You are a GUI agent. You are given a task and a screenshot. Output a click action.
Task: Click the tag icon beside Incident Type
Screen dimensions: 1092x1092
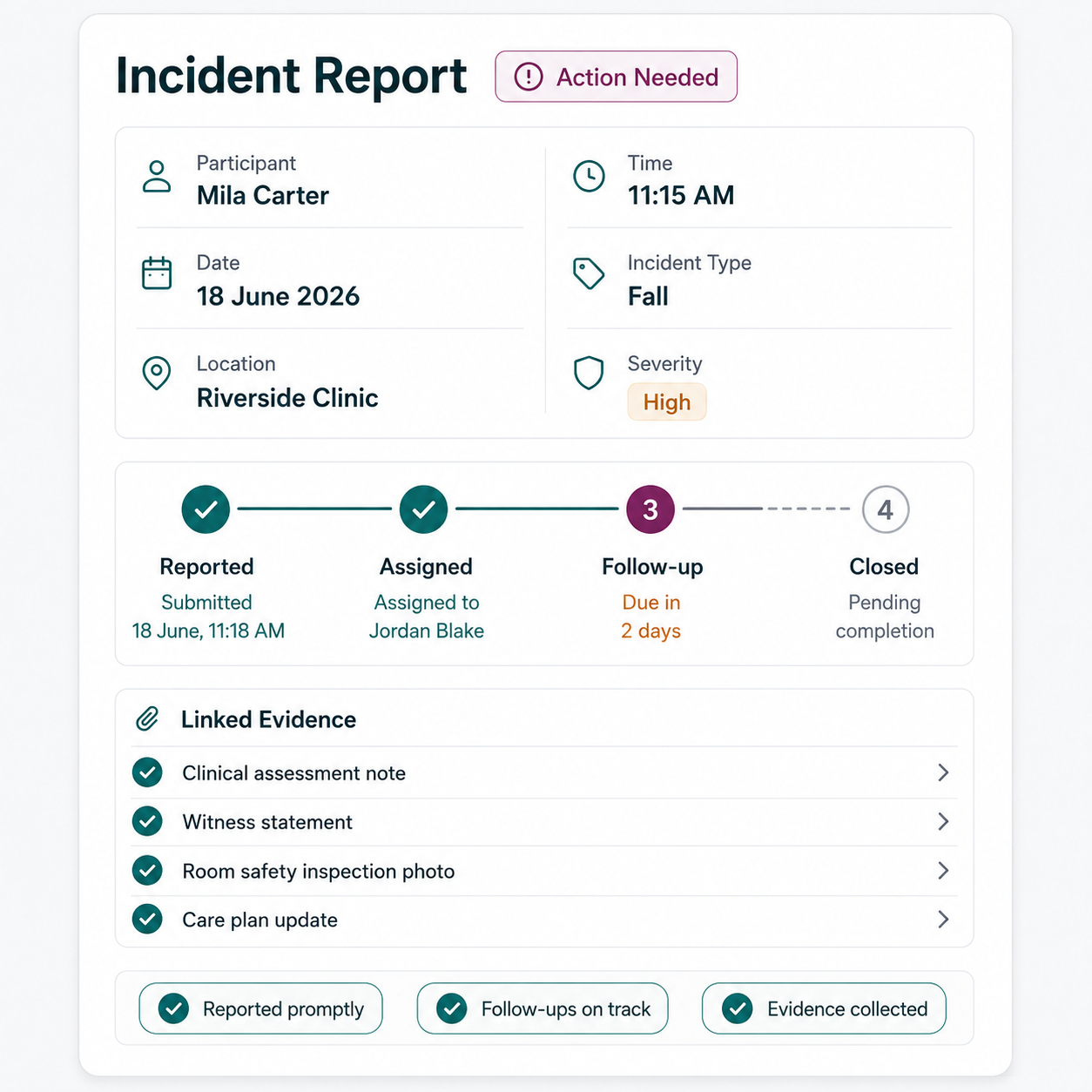pos(589,273)
